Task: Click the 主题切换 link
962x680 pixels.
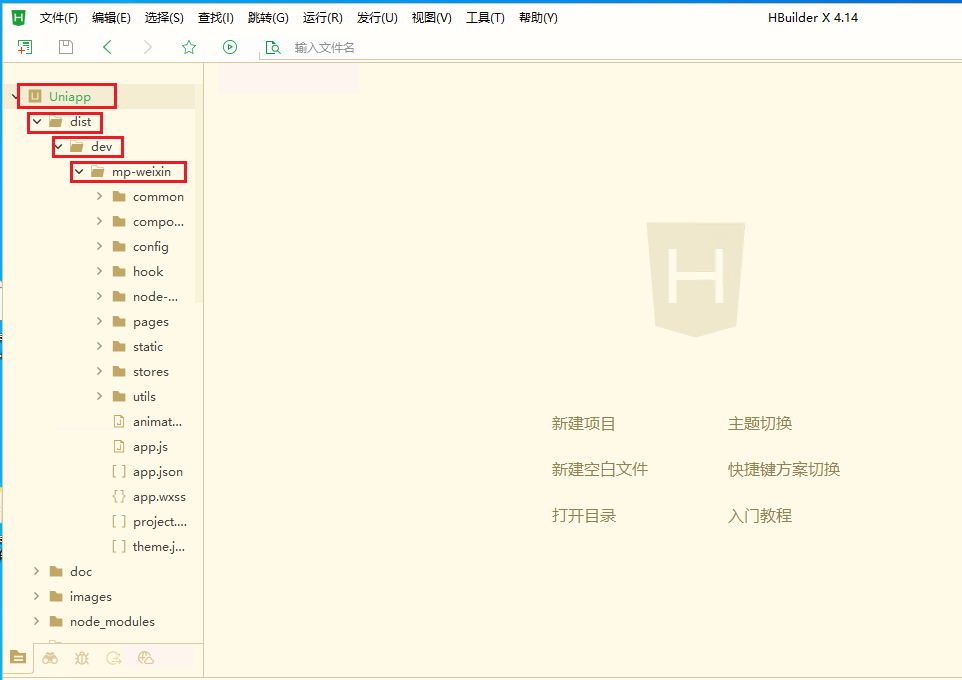Action: tap(760, 423)
